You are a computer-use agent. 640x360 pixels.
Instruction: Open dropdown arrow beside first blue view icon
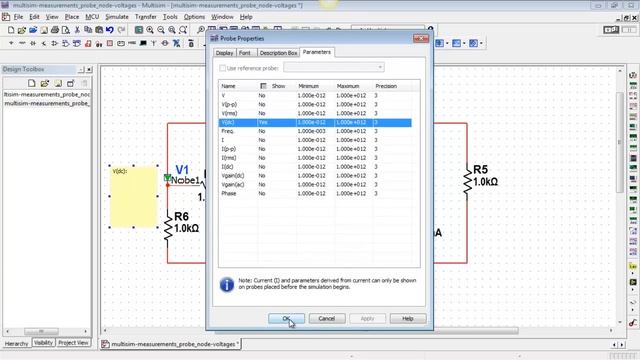[447, 43]
